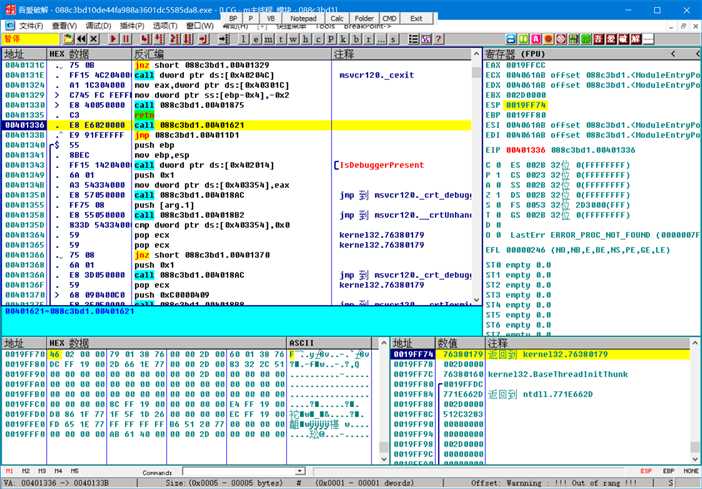The width and height of the screenshot is (702, 489).
Task: Click the Restart program rewind icon
Action: click(81, 39)
